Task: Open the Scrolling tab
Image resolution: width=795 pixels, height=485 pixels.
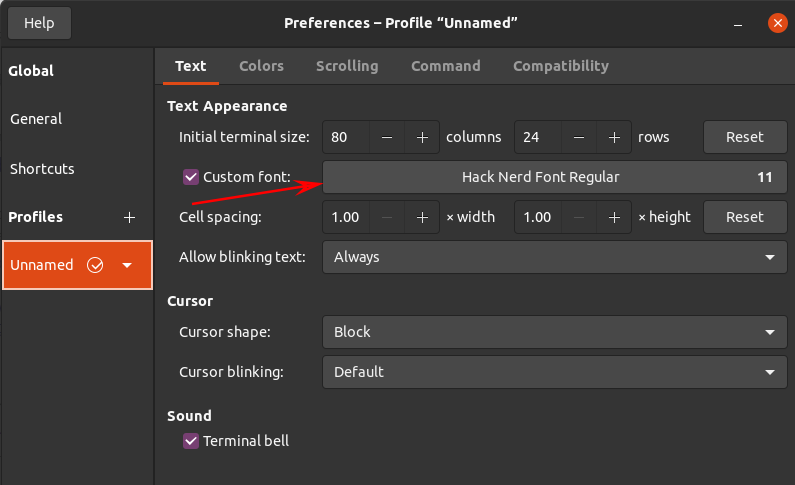Action: pos(347,66)
